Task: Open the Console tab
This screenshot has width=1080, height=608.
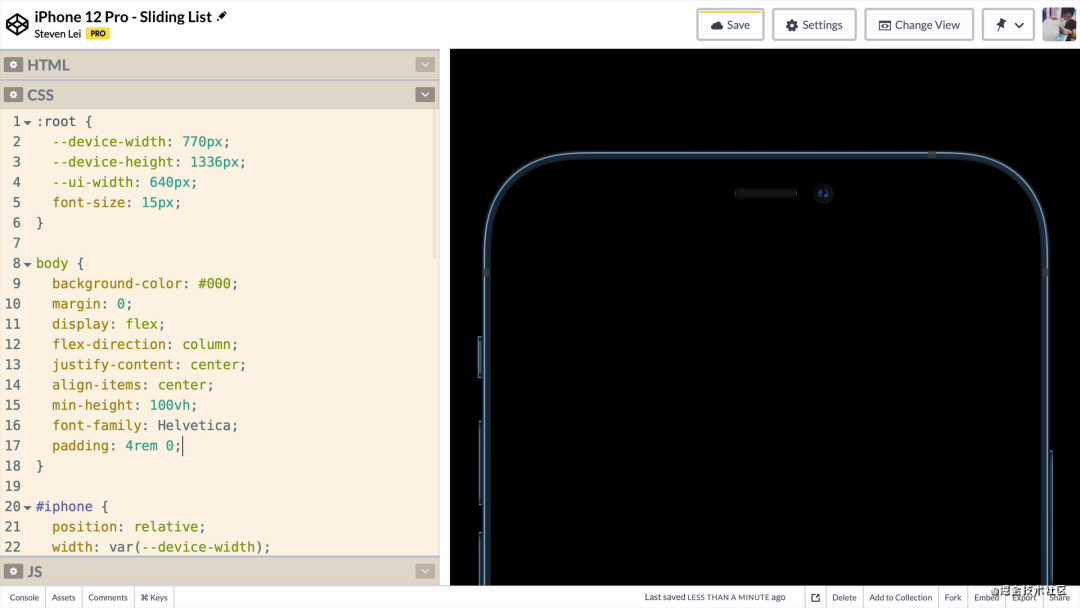Action: [x=24, y=598]
